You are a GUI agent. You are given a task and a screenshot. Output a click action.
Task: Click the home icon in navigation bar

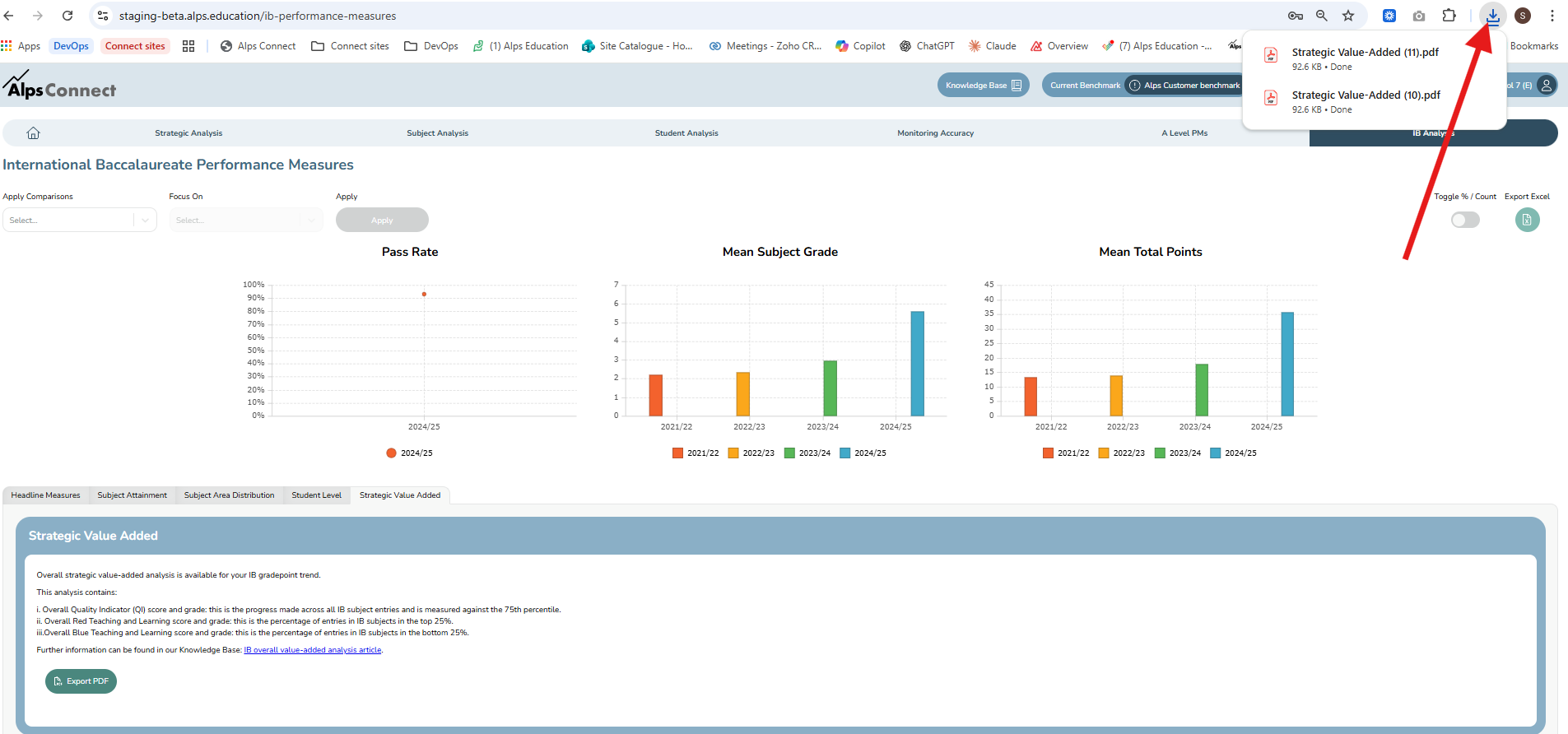click(33, 133)
